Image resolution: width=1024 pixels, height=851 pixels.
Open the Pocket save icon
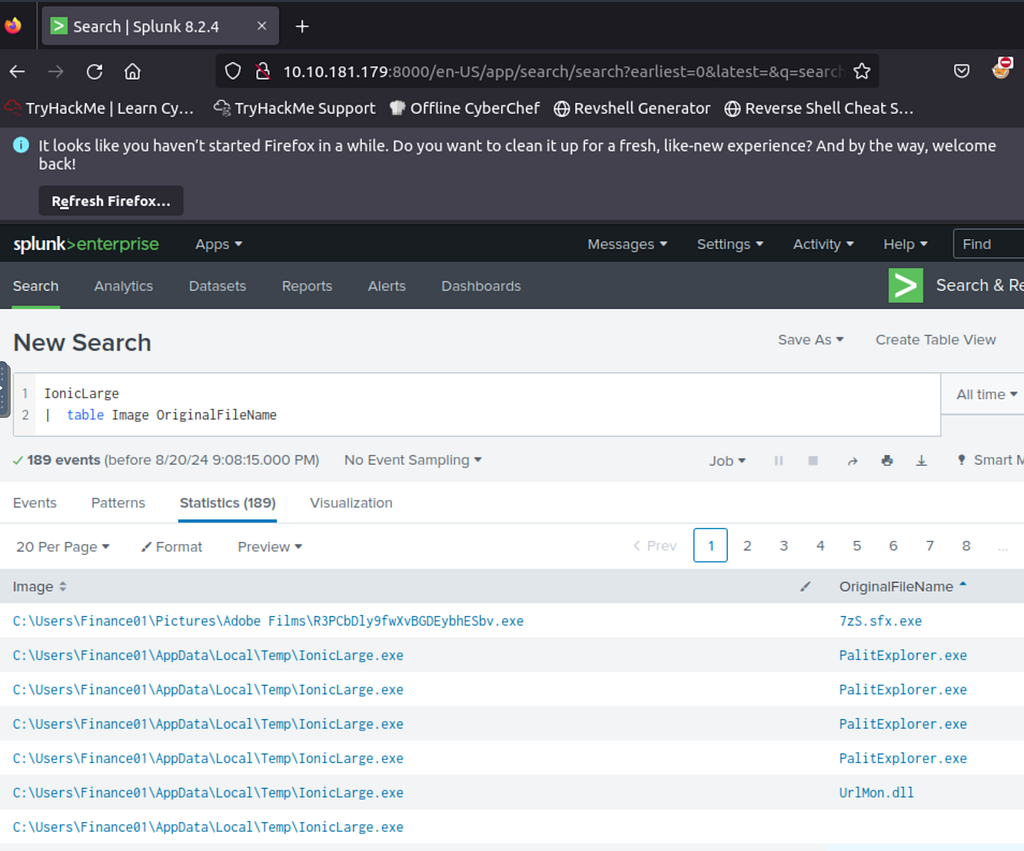(961, 71)
